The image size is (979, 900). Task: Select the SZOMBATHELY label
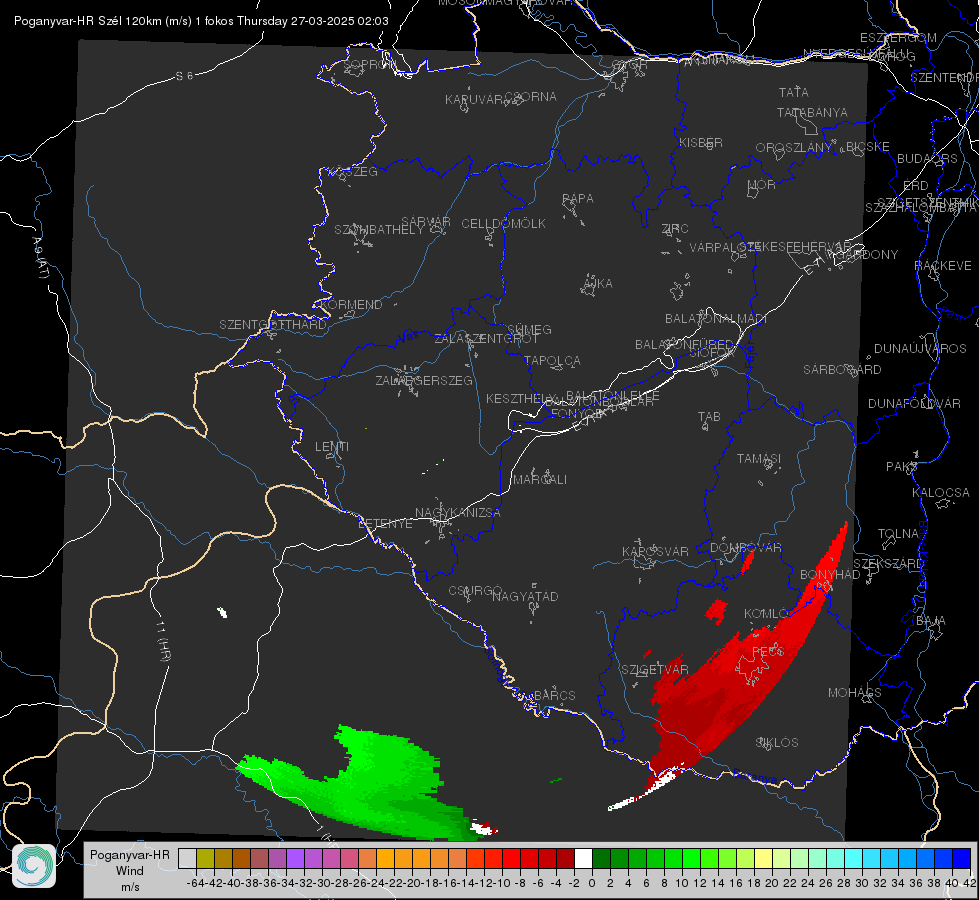coord(378,230)
